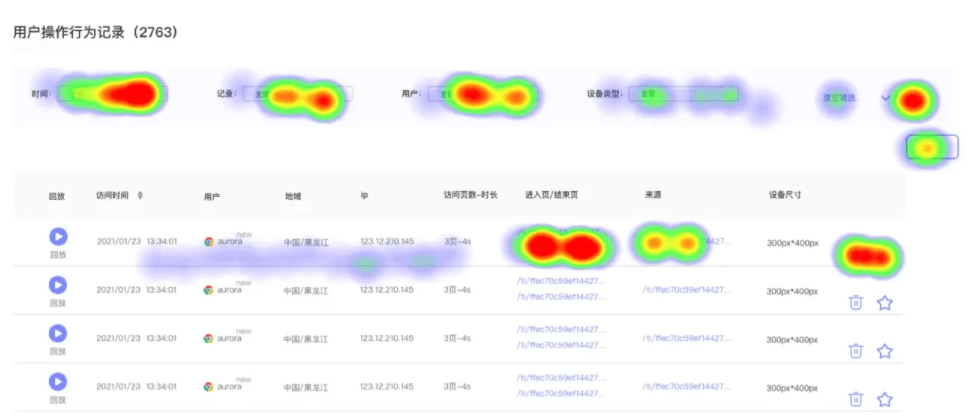Click the 用户 column header
The width and height of the screenshot is (967, 416).
point(212,197)
